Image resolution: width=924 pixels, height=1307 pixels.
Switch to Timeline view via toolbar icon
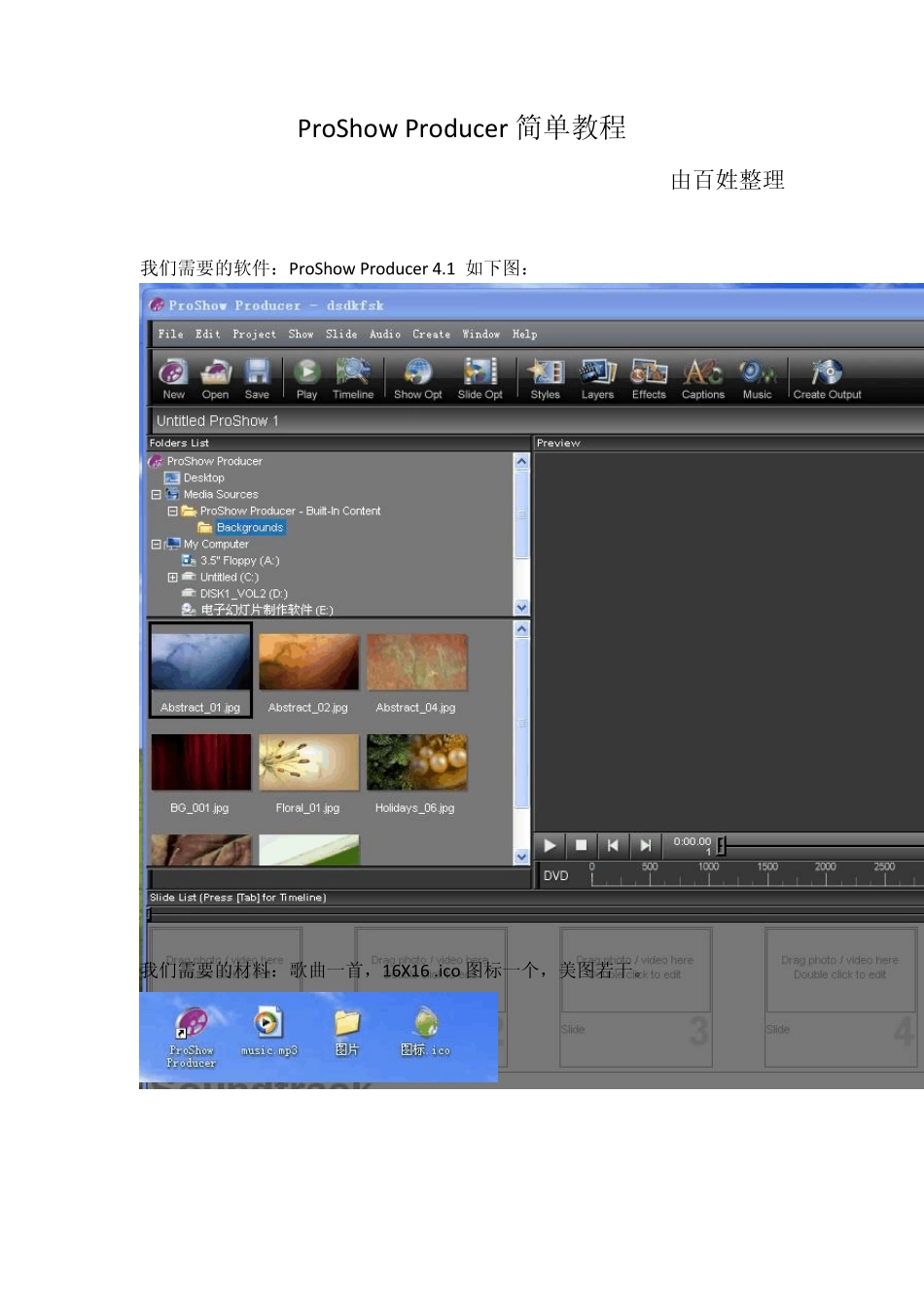pyautogui.click(x=353, y=378)
